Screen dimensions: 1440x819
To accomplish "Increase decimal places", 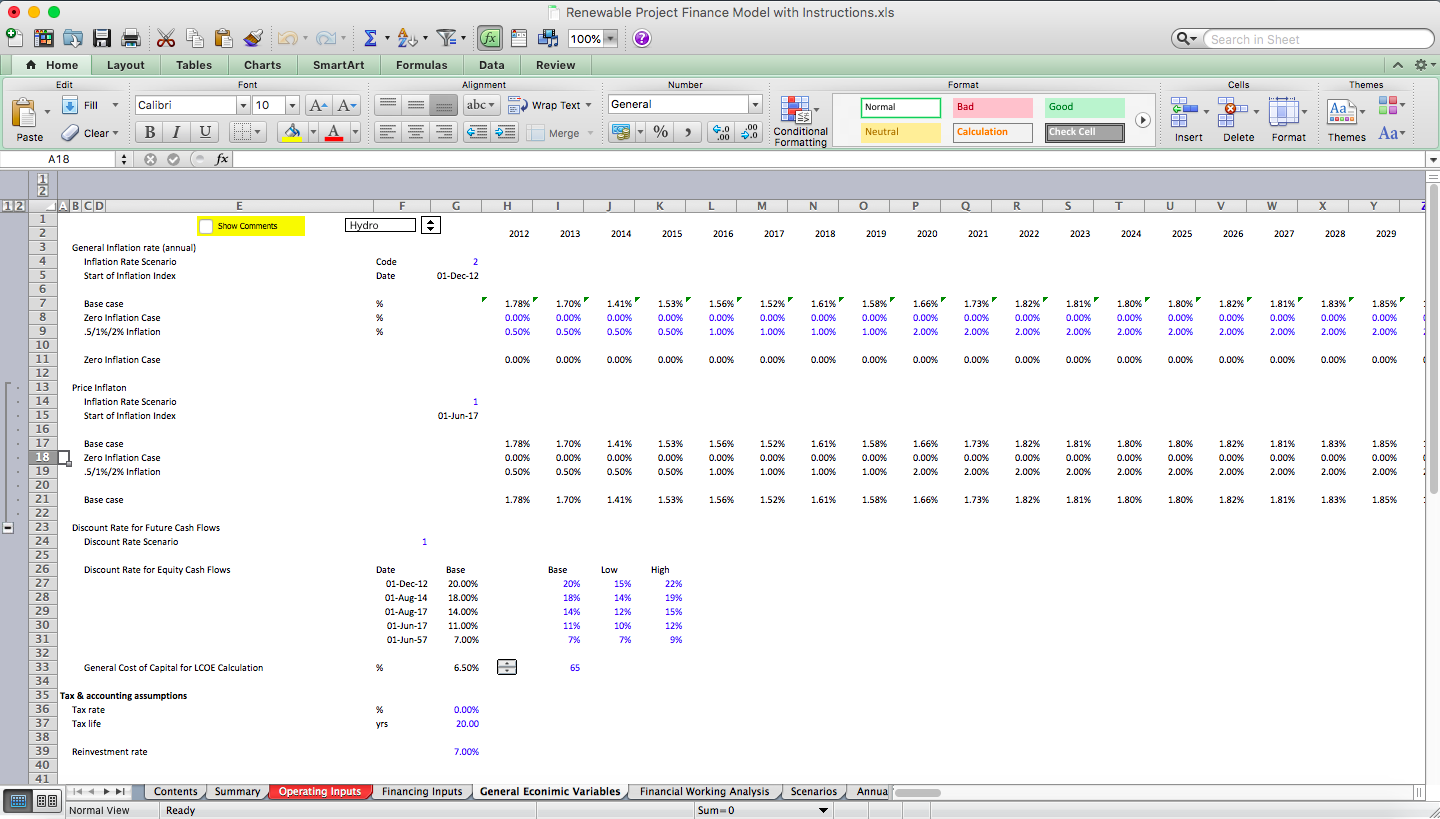I will [x=720, y=132].
